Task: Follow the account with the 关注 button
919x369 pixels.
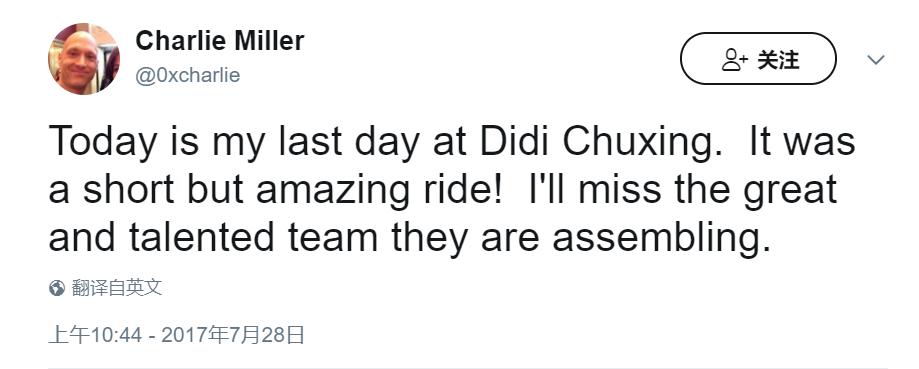Action: click(x=758, y=59)
